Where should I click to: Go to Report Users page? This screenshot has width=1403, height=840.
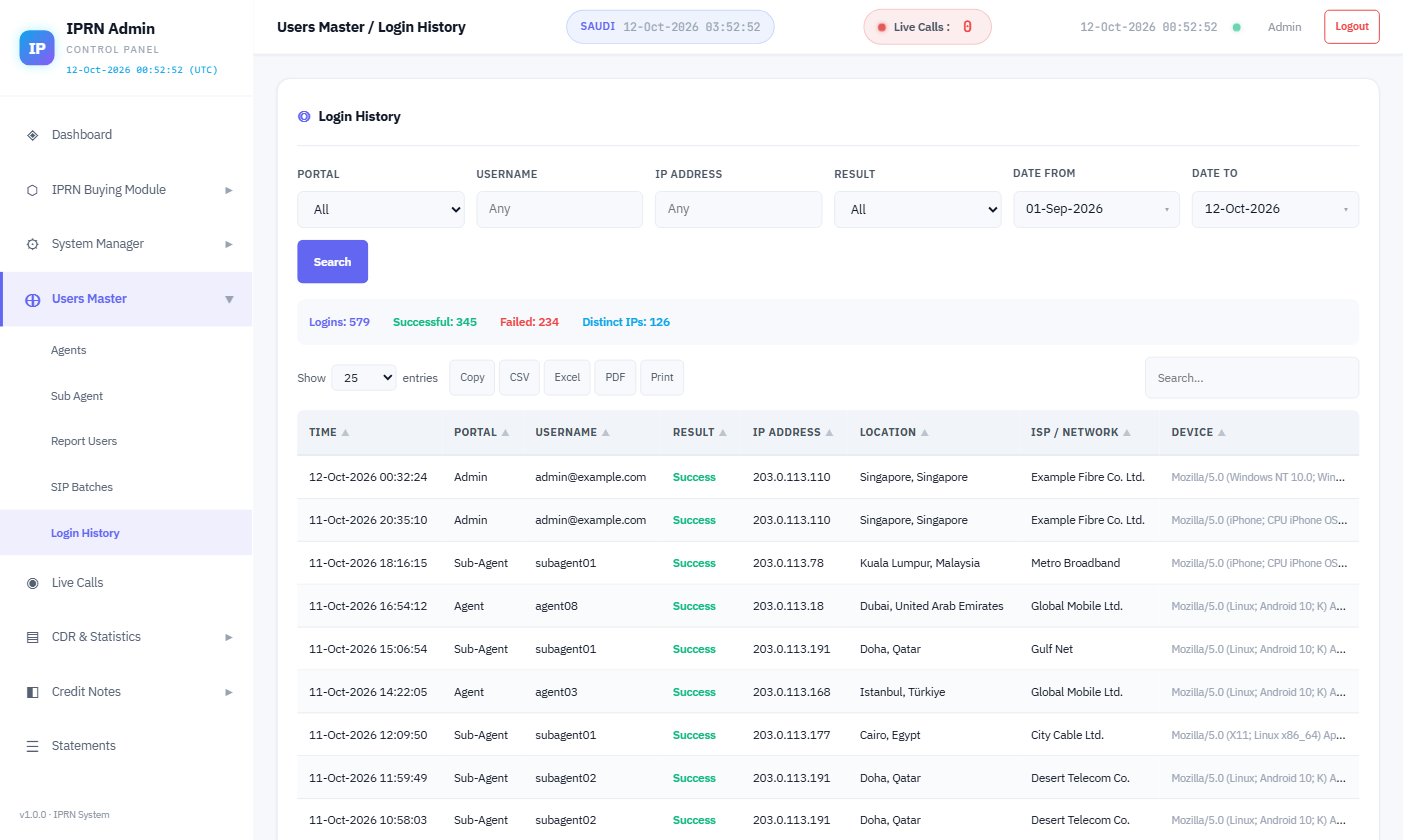point(126,441)
